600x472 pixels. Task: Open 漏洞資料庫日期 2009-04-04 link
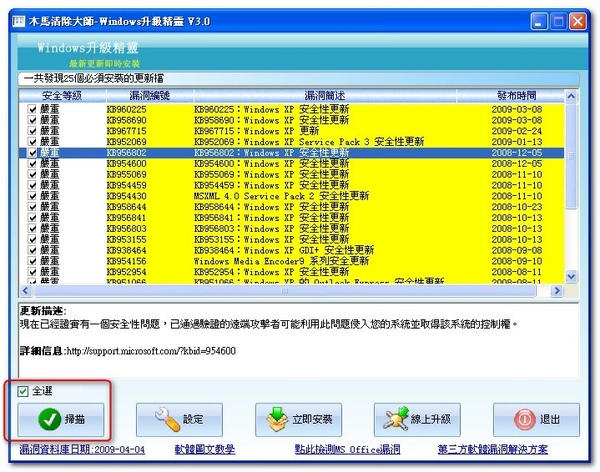(82, 449)
